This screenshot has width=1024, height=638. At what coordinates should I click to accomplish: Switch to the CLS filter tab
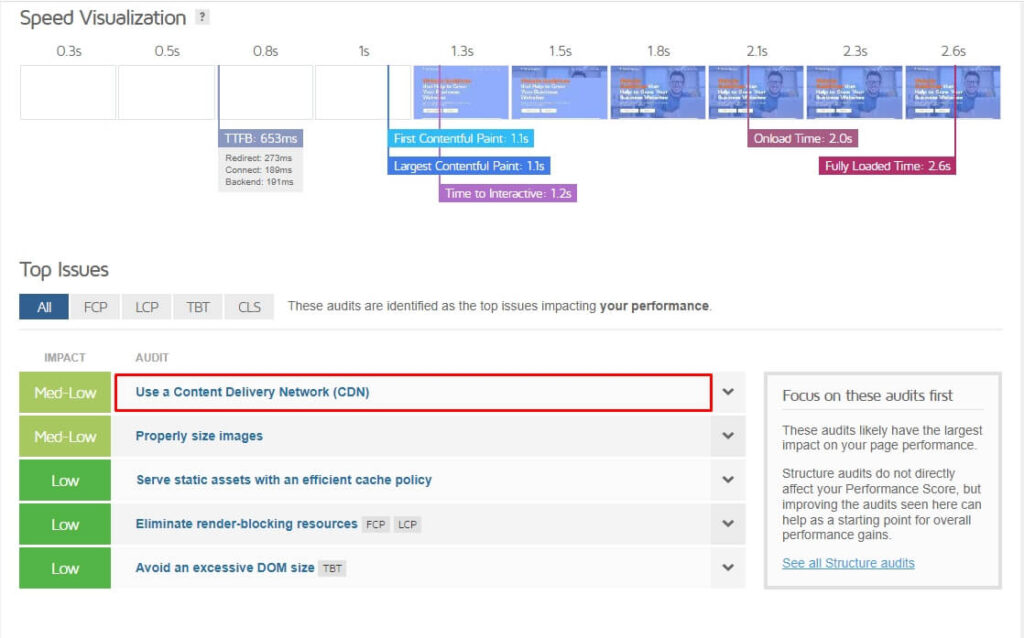(x=250, y=307)
